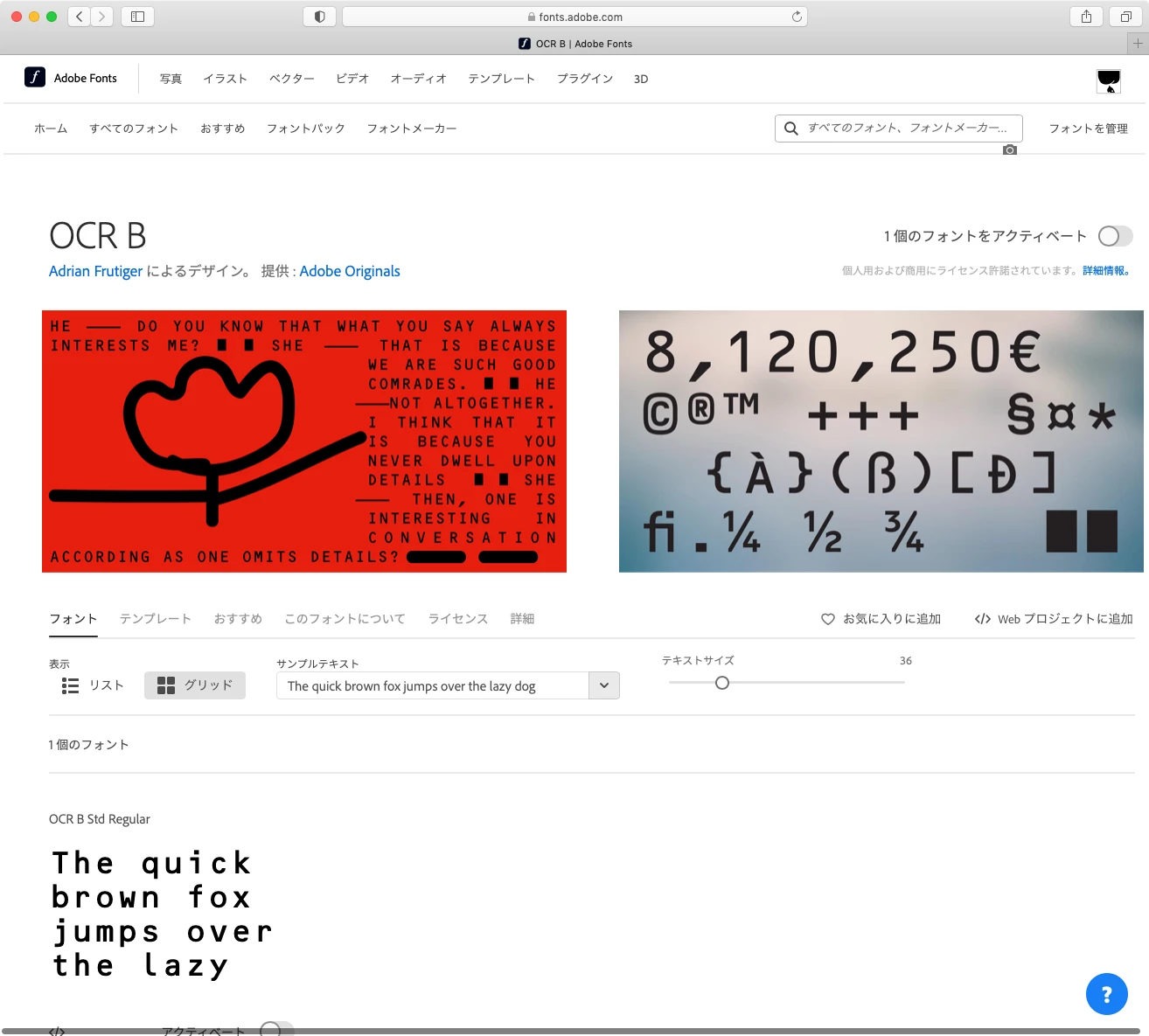Open blue help question mark button
The image size is (1149, 1036).
click(1107, 994)
